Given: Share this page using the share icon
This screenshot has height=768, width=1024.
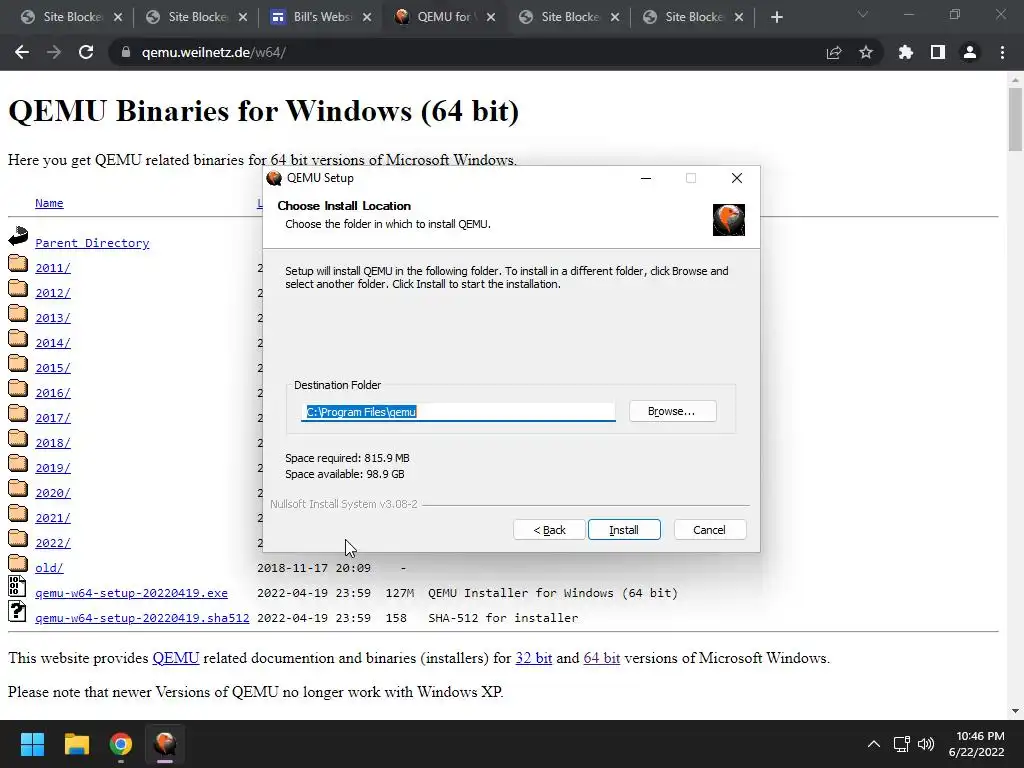Looking at the screenshot, I should [834, 52].
